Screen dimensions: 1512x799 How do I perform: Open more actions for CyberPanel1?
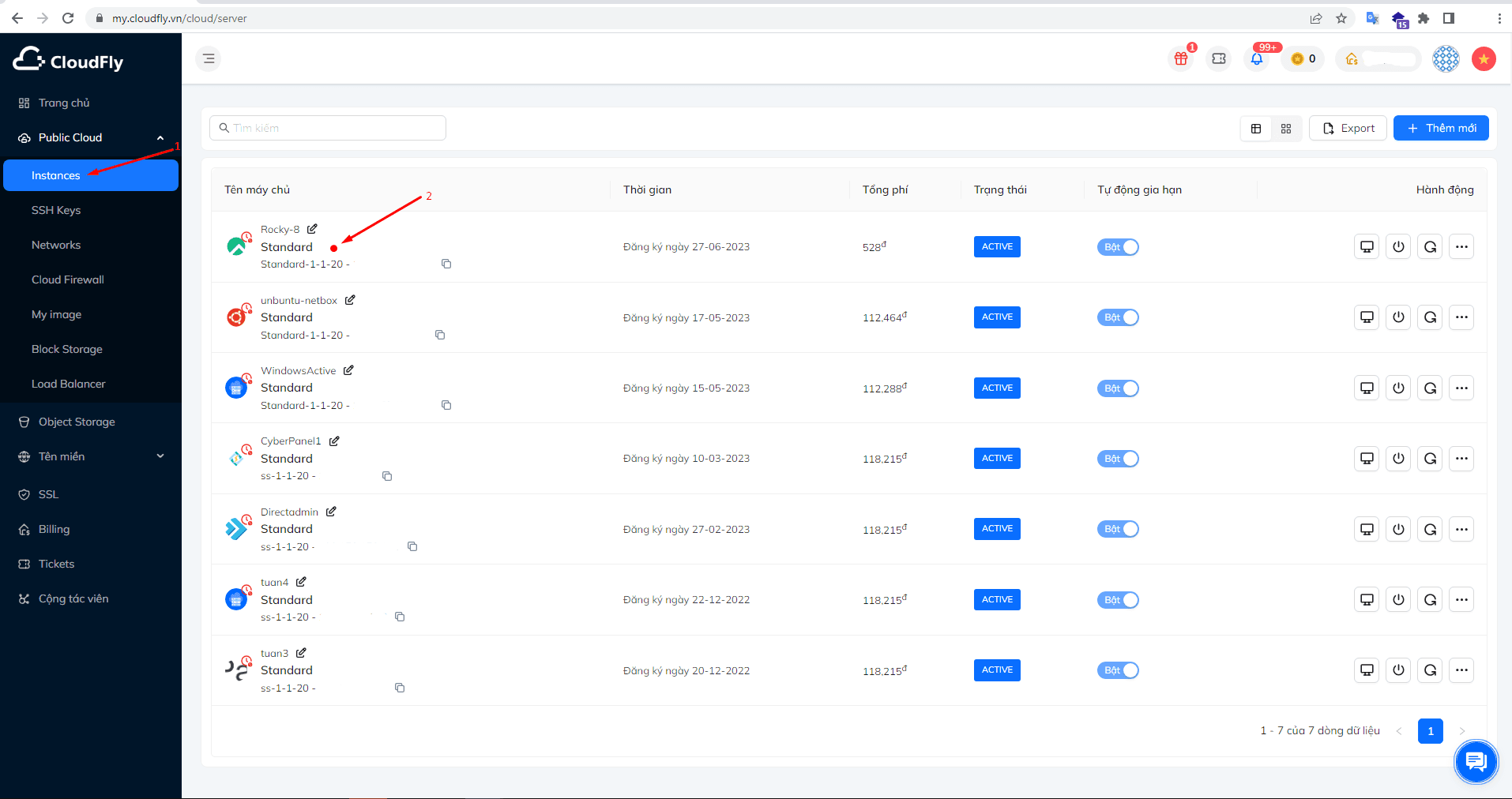[x=1461, y=459]
